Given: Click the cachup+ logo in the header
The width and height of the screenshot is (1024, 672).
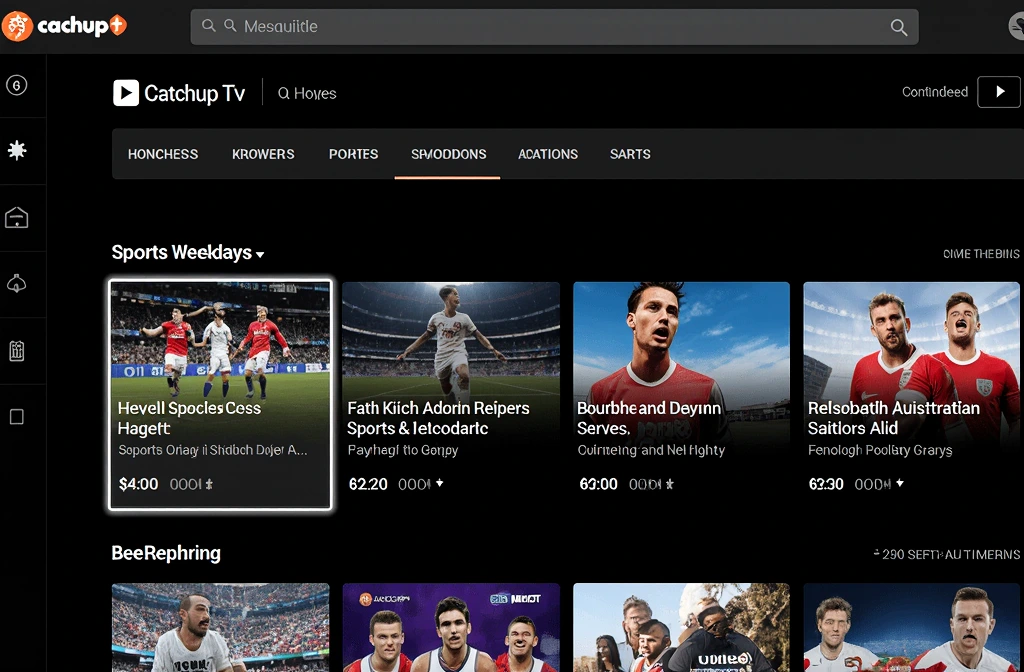Looking at the screenshot, I should [x=64, y=26].
